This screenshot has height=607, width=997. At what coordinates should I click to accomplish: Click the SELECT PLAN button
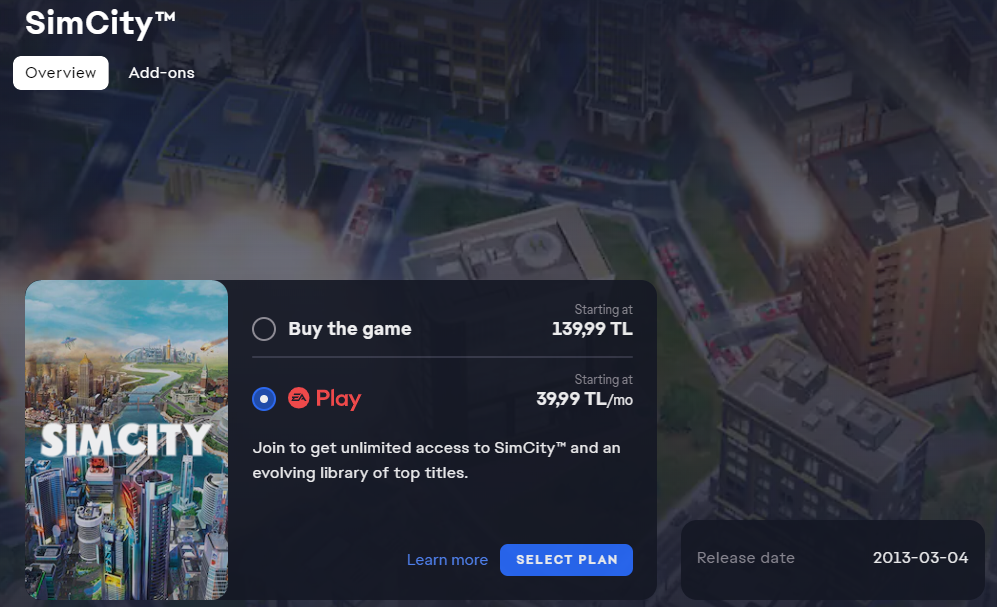(x=566, y=560)
